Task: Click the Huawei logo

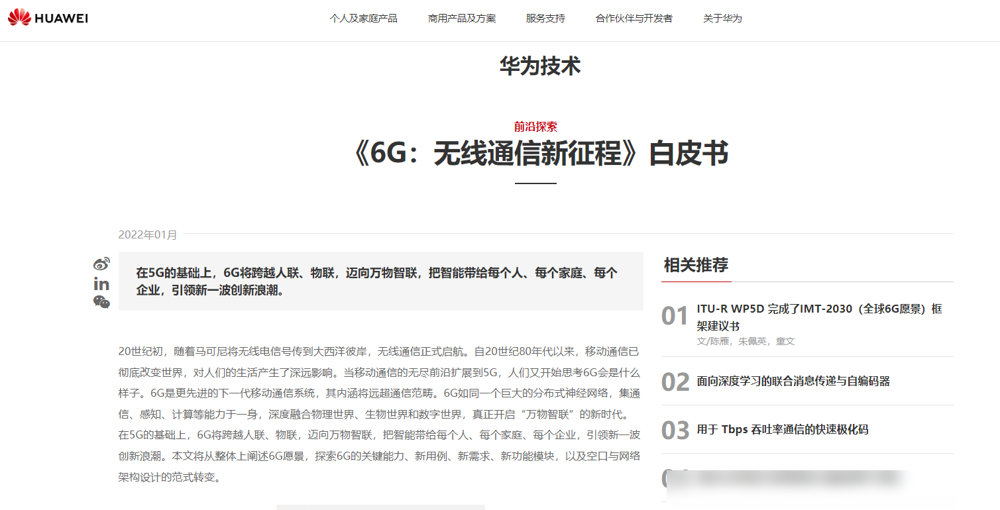Action: (48, 18)
